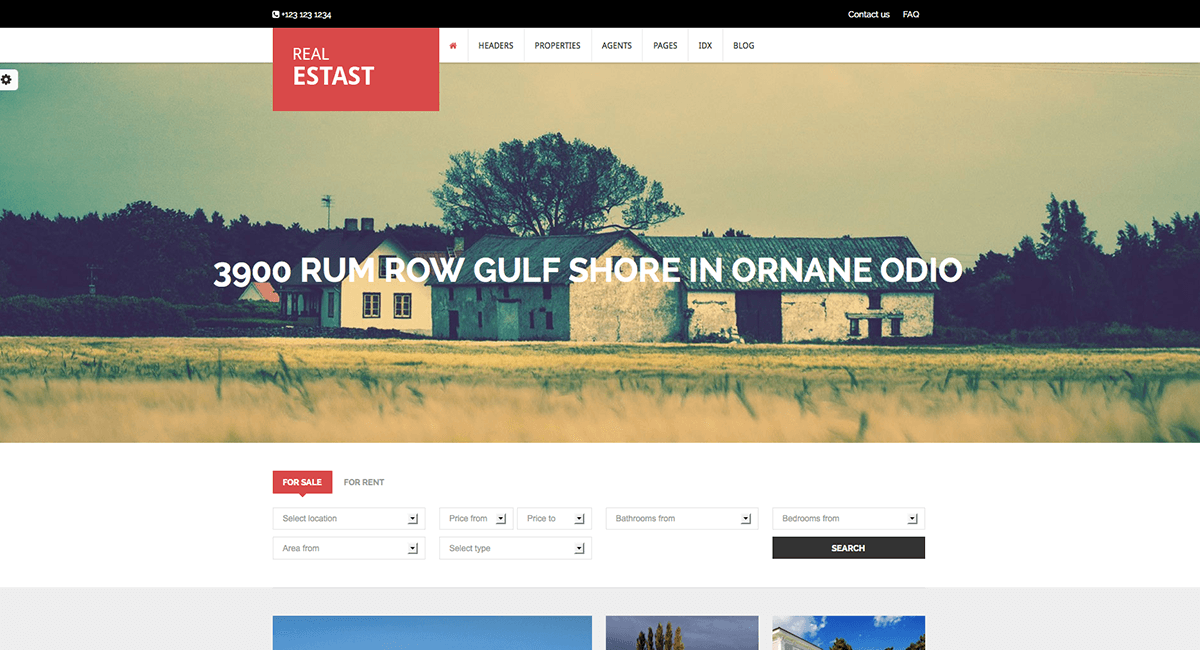The image size is (1200, 650).
Task: Click the home icon in navigation
Action: (453, 45)
